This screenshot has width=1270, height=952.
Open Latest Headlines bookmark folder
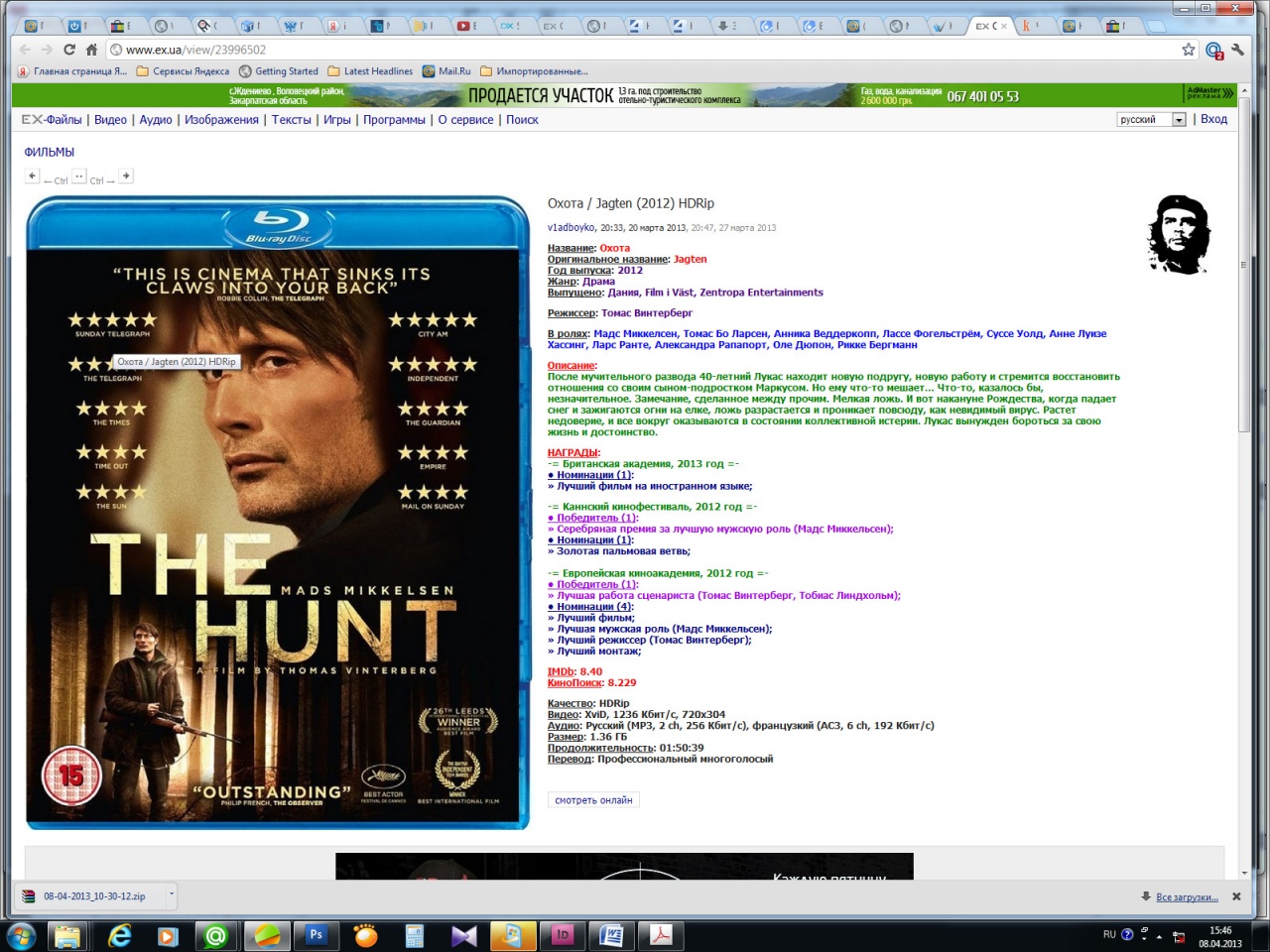[x=370, y=71]
